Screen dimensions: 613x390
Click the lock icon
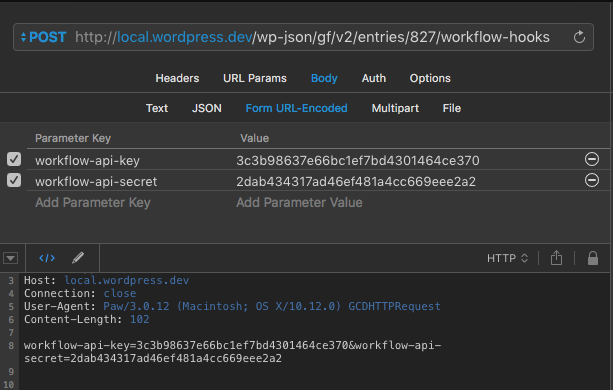coord(593,258)
